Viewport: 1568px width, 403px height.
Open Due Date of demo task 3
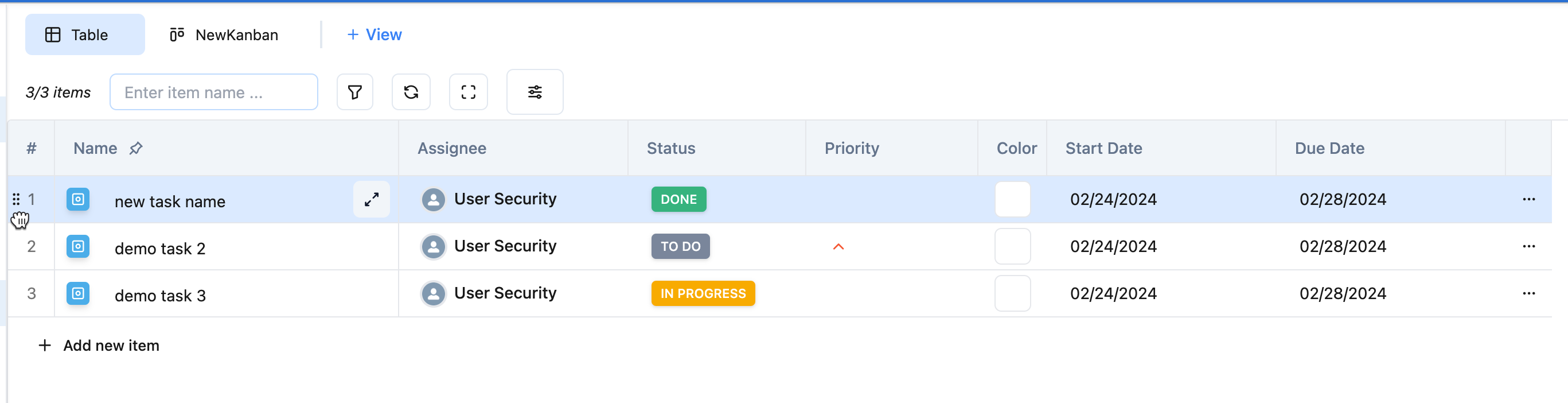tap(1342, 293)
